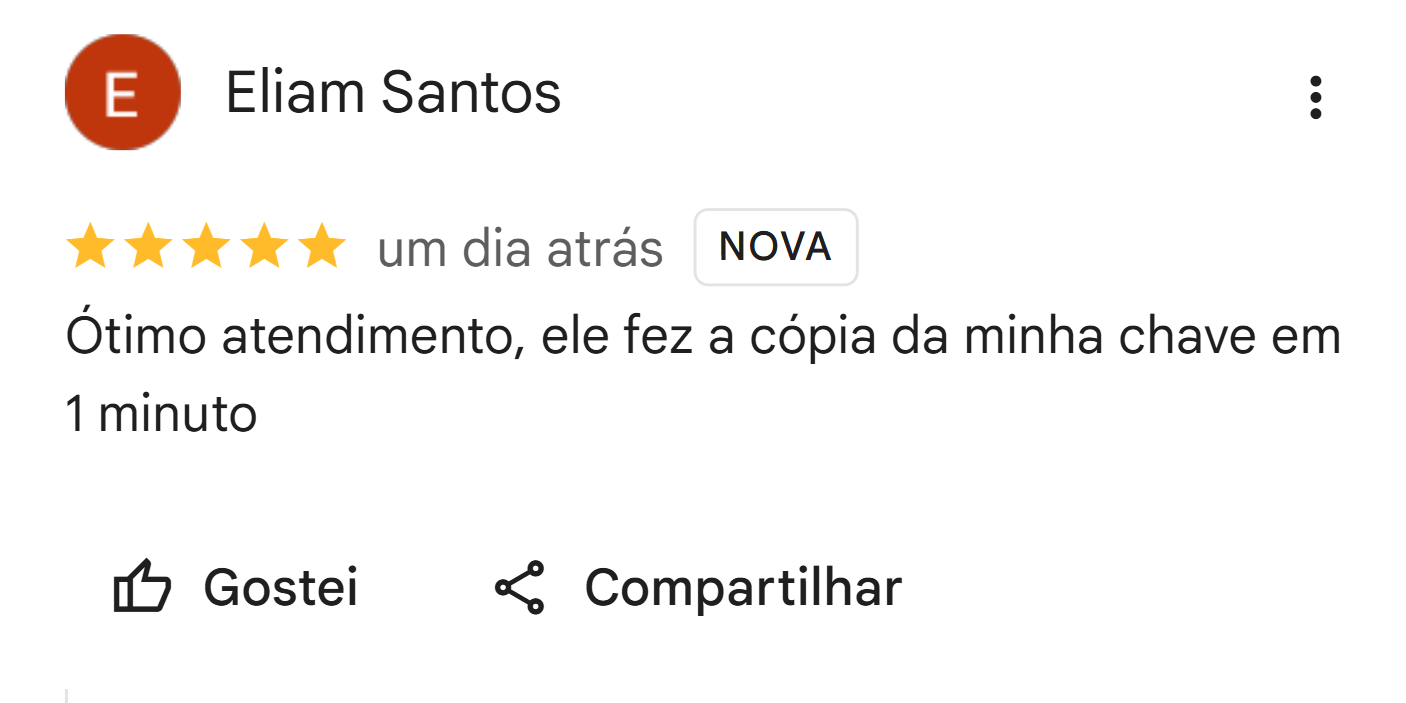This screenshot has width=1406, height=703.
Task: Click the timestamp um dia atrás
Action: (521, 247)
